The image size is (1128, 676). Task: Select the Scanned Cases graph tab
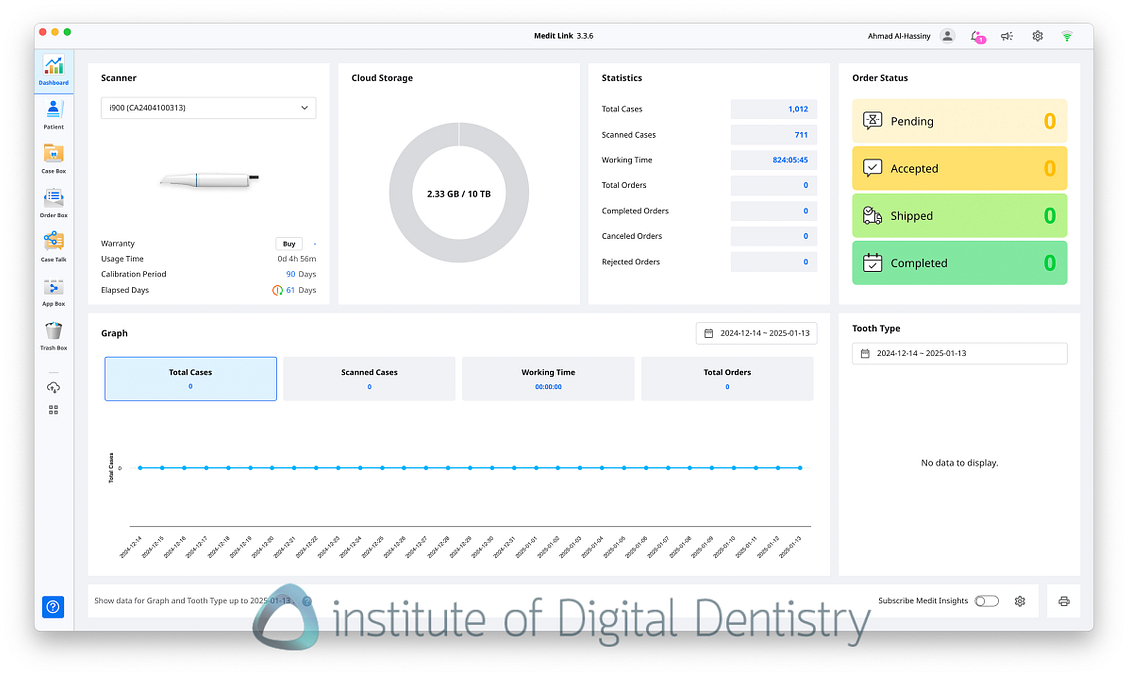point(369,379)
